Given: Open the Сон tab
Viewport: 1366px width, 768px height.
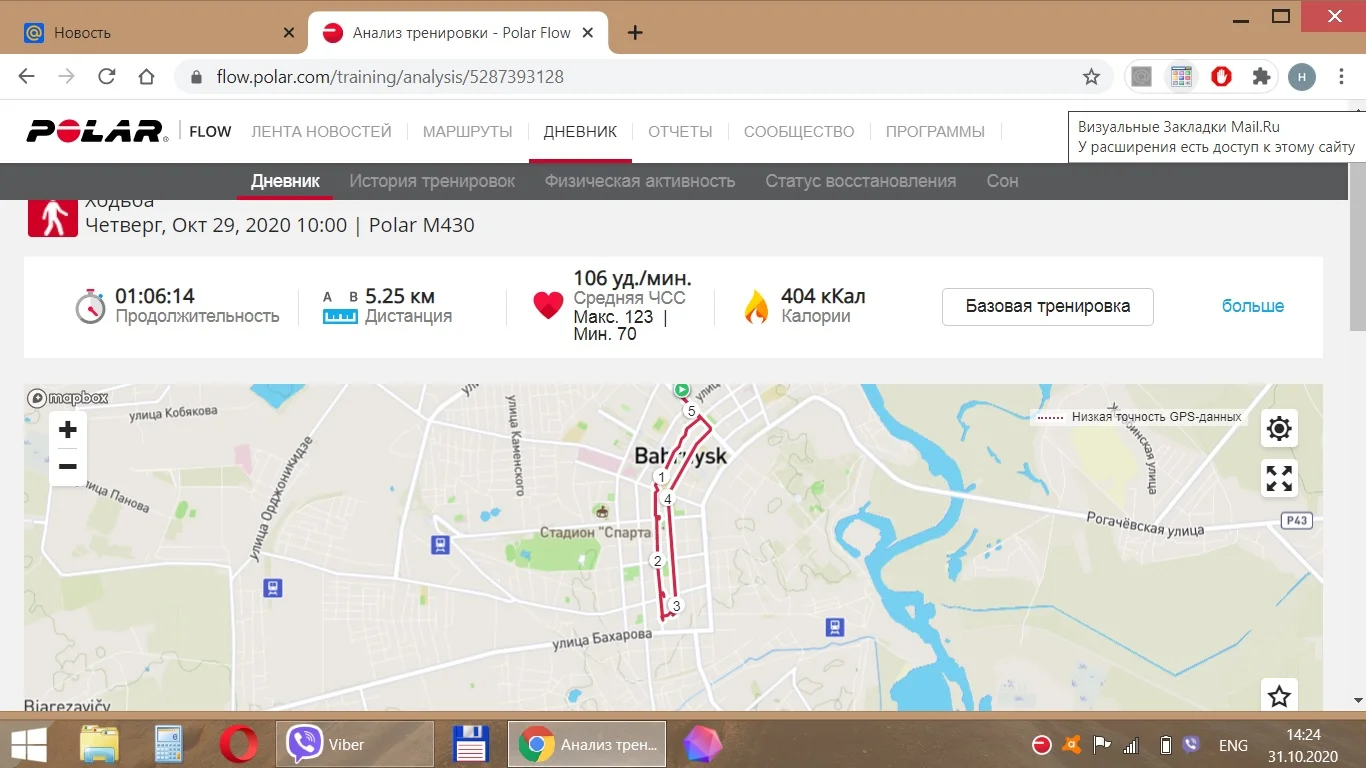Looking at the screenshot, I should 1002,181.
